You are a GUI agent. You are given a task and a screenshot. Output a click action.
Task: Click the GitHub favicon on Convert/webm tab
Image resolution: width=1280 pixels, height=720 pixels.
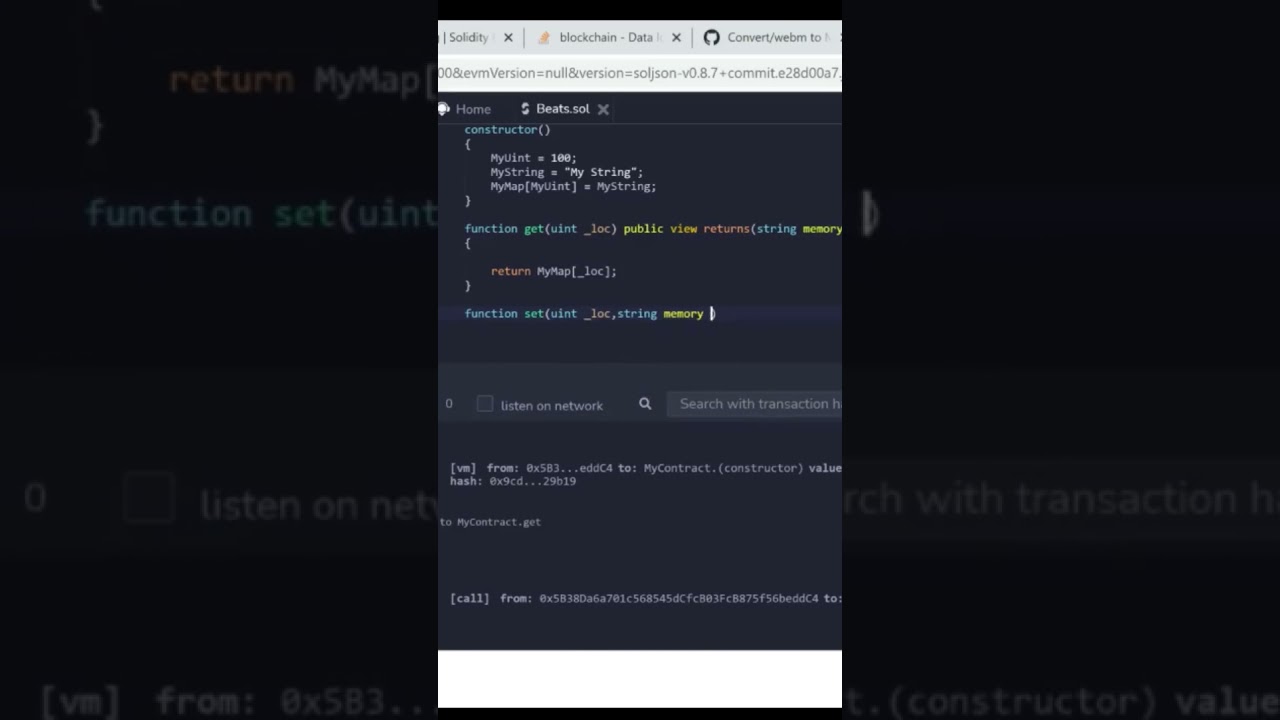tap(711, 38)
